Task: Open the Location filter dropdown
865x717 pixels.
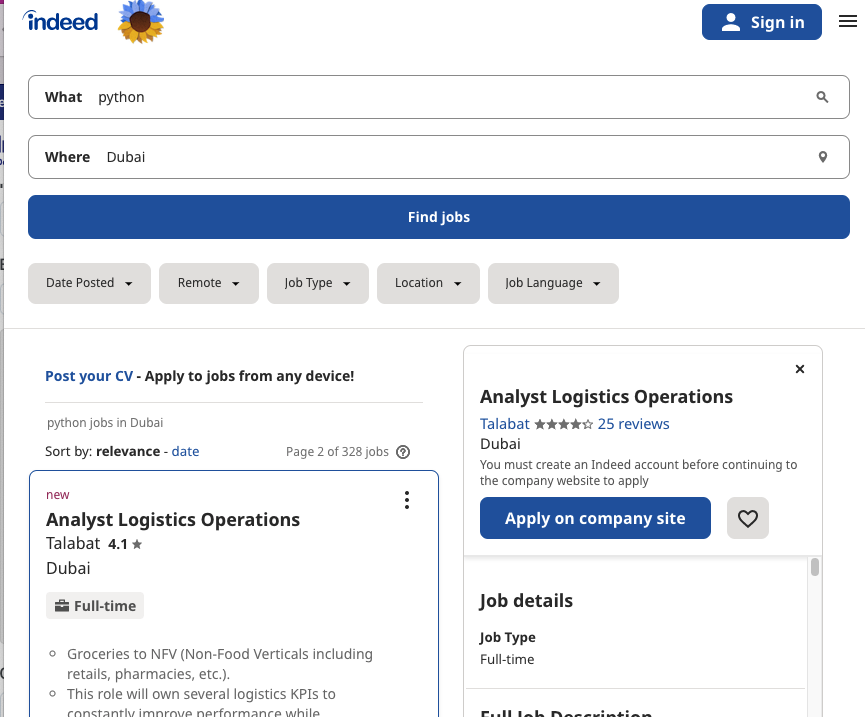Action: click(x=428, y=283)
